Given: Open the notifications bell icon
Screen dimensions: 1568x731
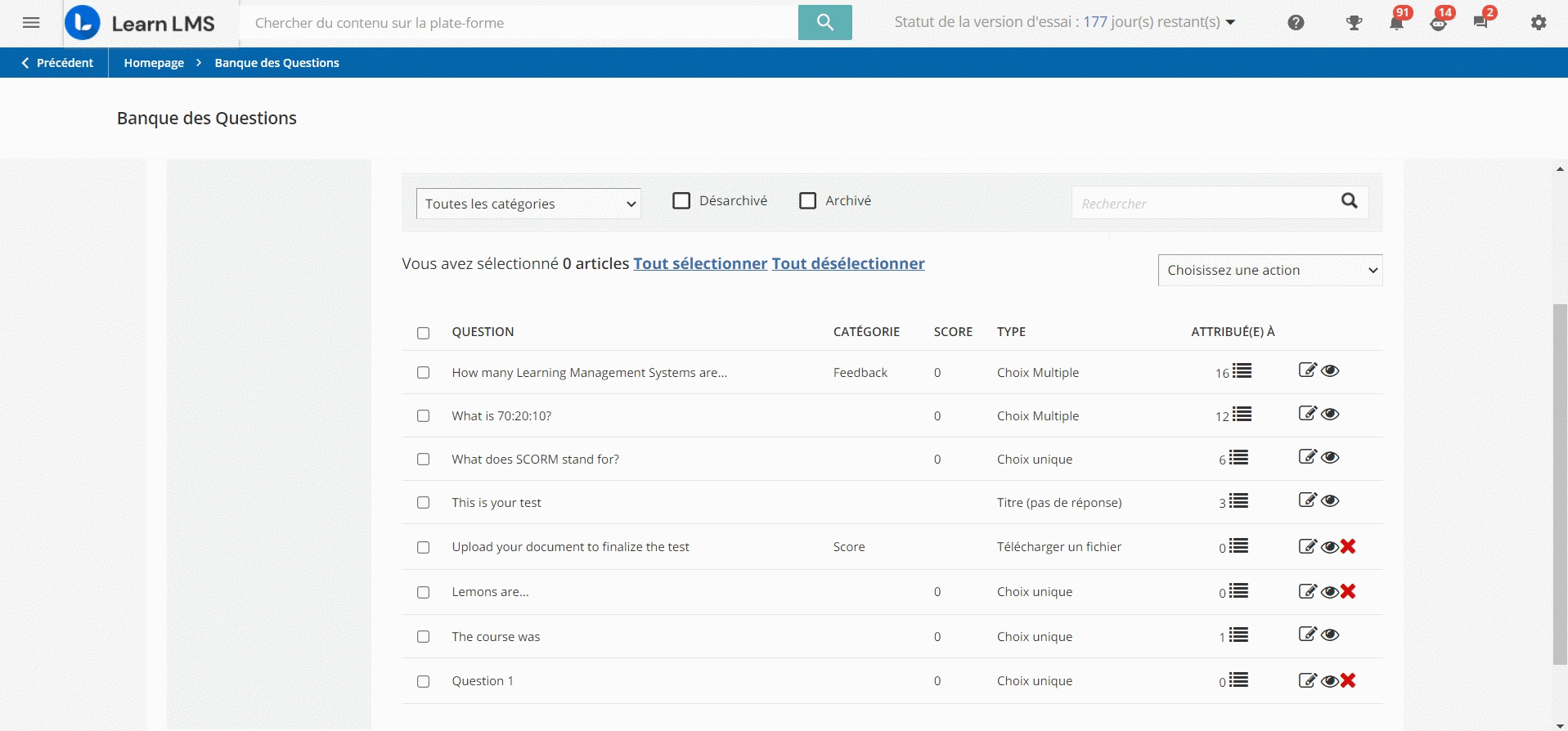Looking at the screenshot, I should (x=1396, y=22).
